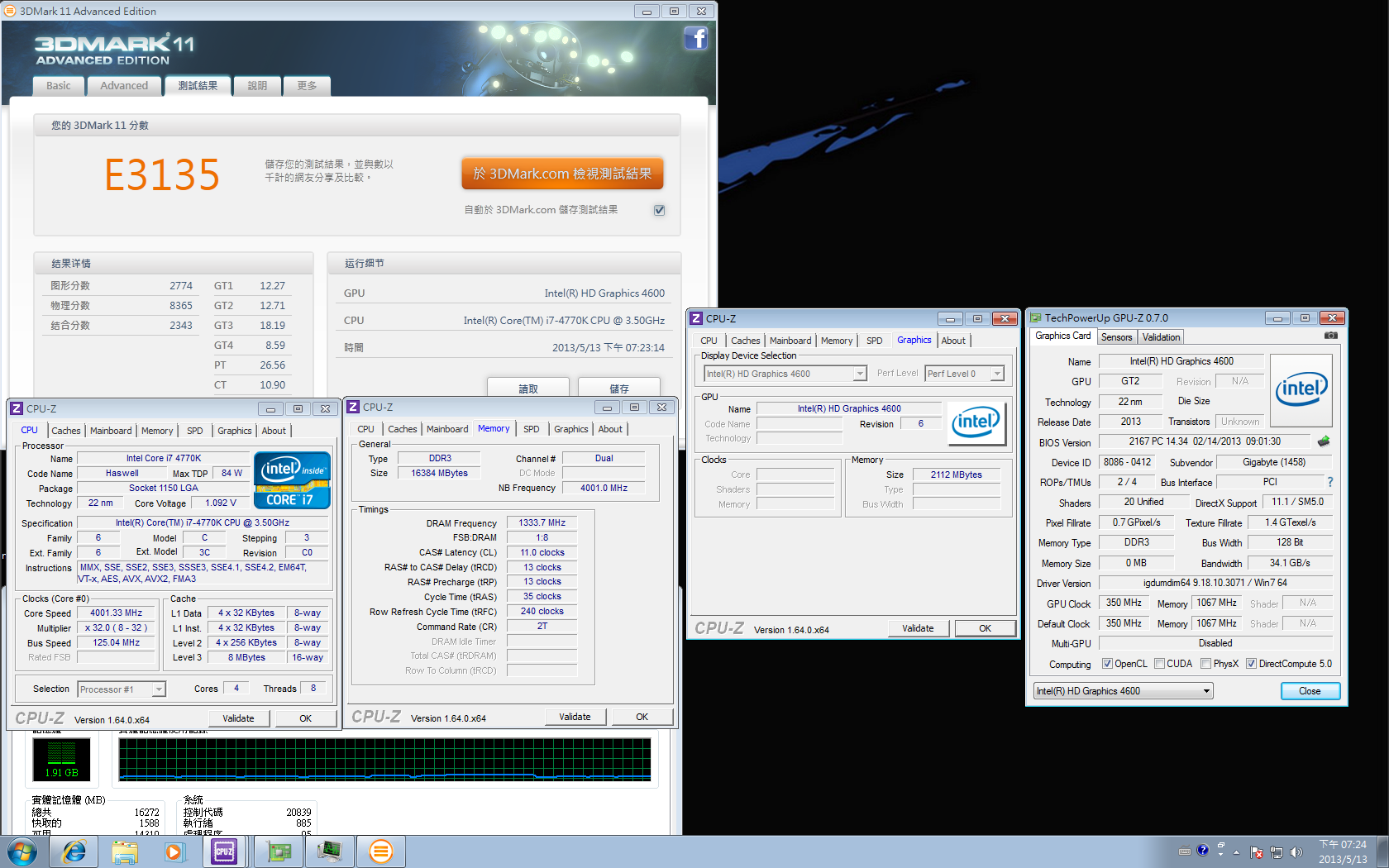Screen dimensions: 1389x868
Task: Toggle CUDA checkbox in GPU-Z
Action: tap(1160, 663)
